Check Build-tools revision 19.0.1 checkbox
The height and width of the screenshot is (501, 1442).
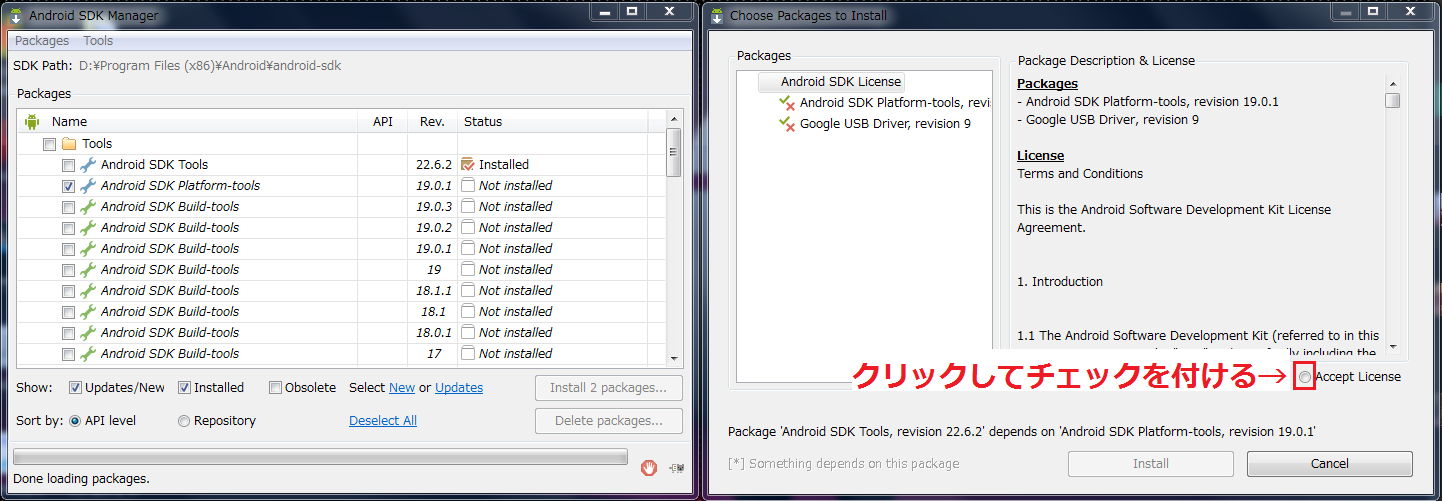click(x=68, y=249)
